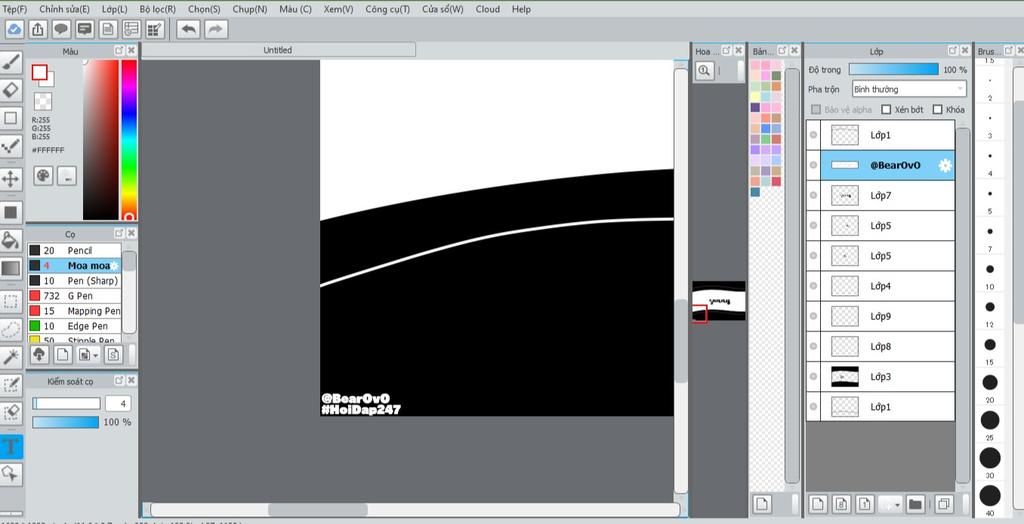Viewport: 1024px width, 524px height.
Task: Click the rainbow hue bar
Action: click(129, 140)
